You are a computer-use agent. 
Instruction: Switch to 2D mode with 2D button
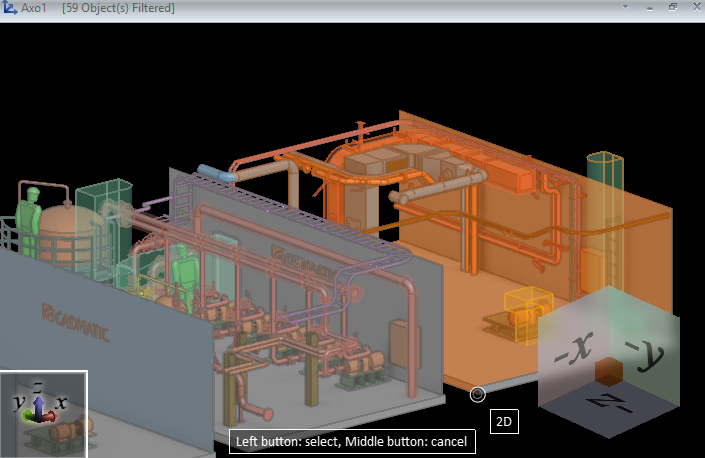coord(505,422)
